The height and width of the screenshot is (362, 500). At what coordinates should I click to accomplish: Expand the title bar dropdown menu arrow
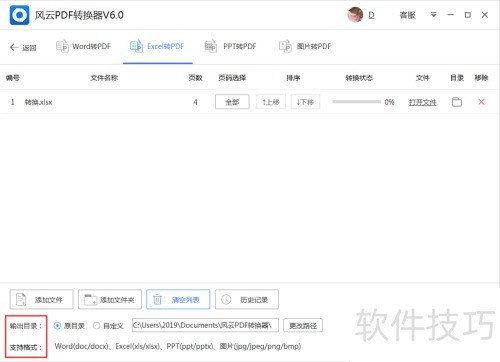click(433, 15)
